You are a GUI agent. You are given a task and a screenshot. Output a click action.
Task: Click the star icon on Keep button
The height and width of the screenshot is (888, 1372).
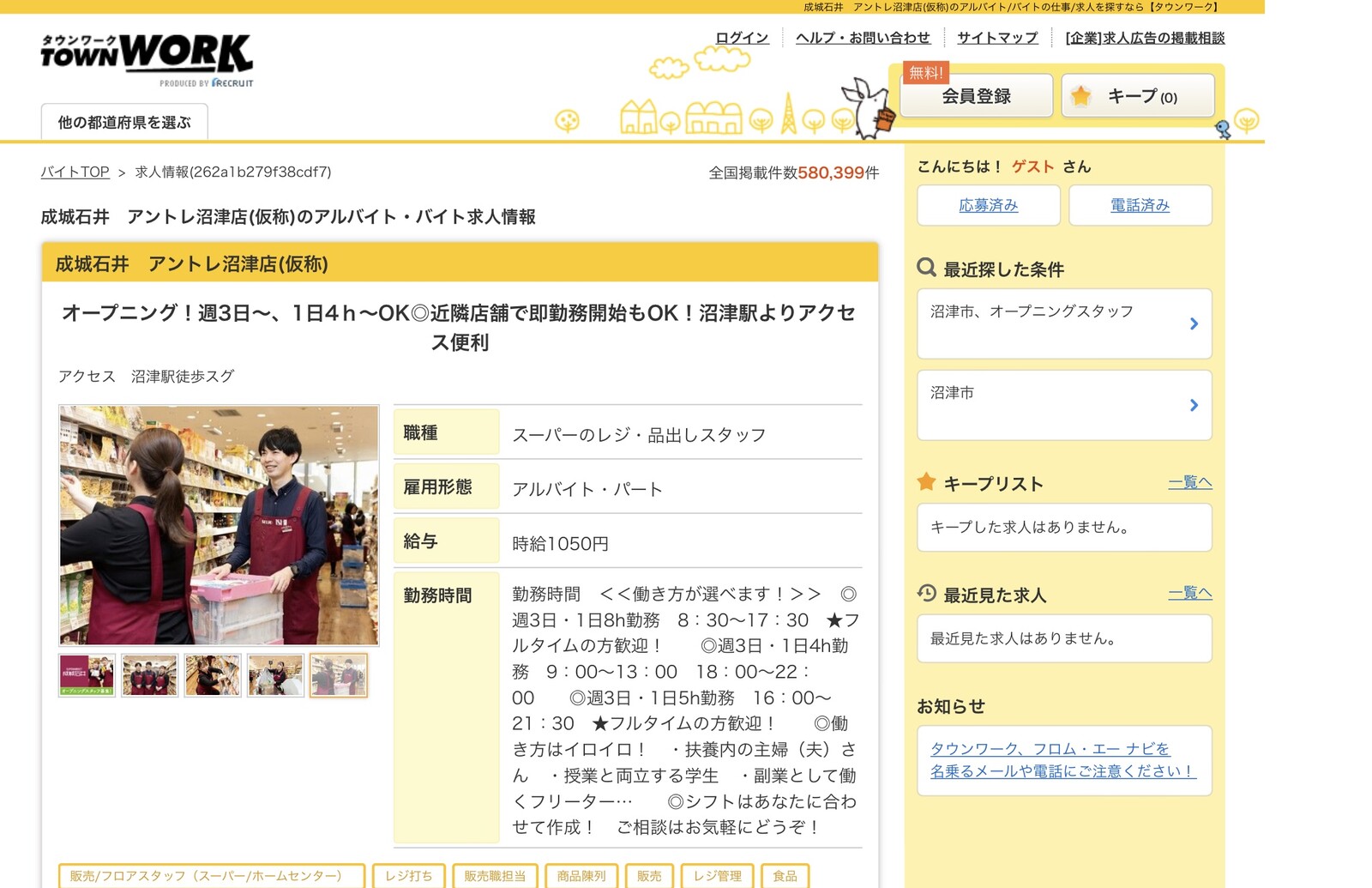click(x=1081, y=95)
